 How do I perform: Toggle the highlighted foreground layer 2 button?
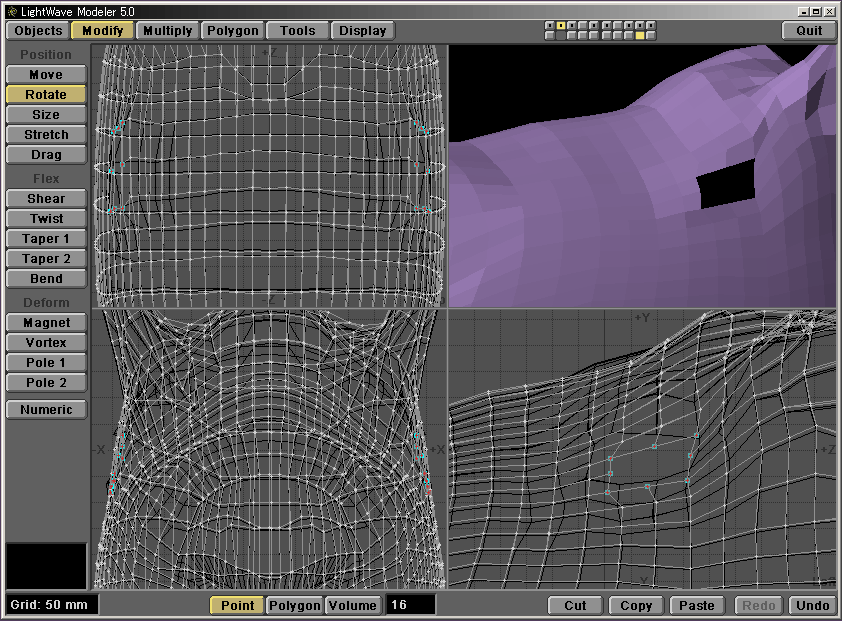(x=561, y=24)
